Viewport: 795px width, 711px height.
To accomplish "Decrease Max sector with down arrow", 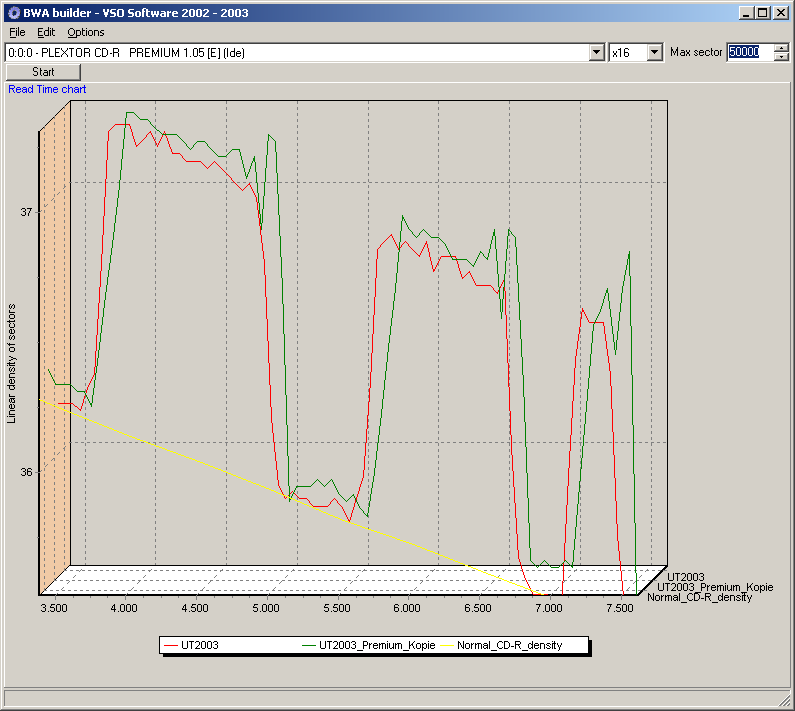I will click(x=782, y=57).
